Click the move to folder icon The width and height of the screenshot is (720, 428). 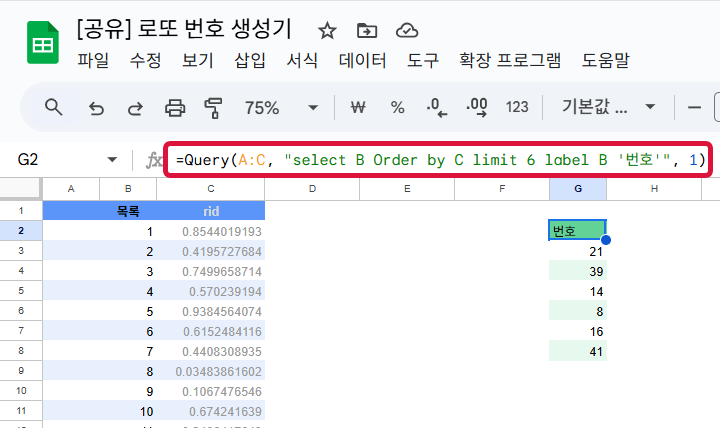[x=367, y=29]
